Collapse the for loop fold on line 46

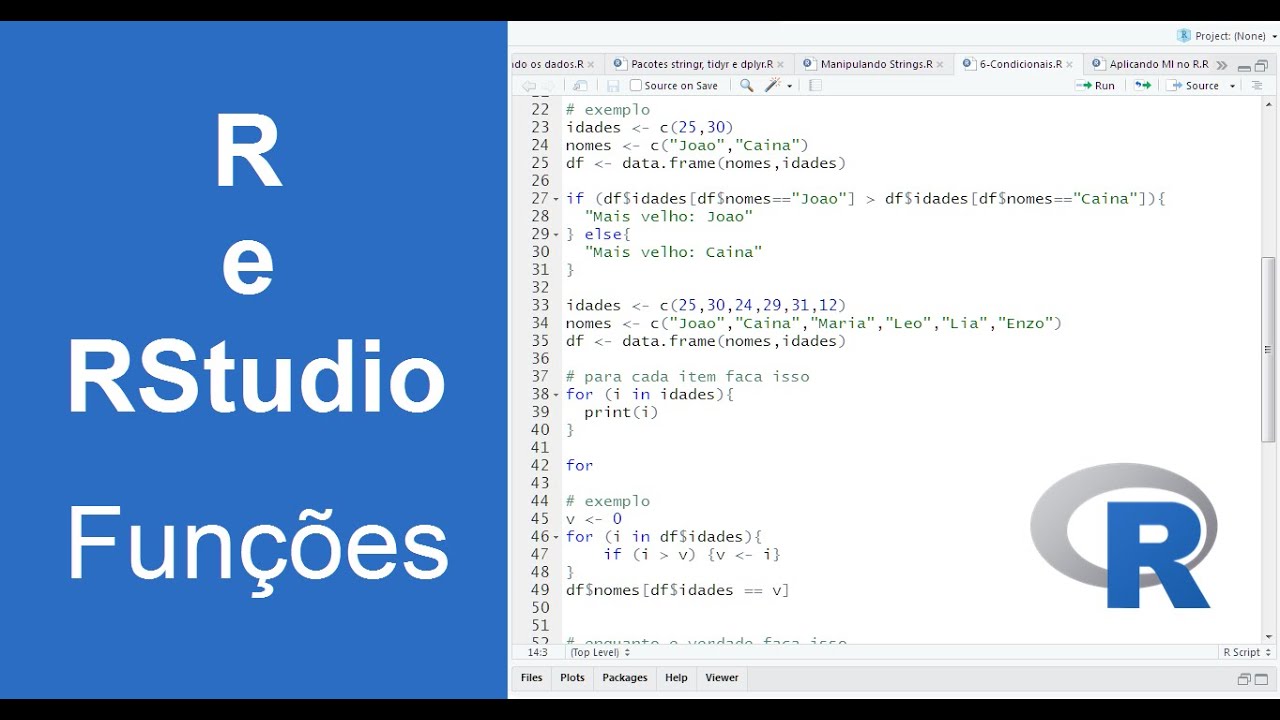pos(556,537)
